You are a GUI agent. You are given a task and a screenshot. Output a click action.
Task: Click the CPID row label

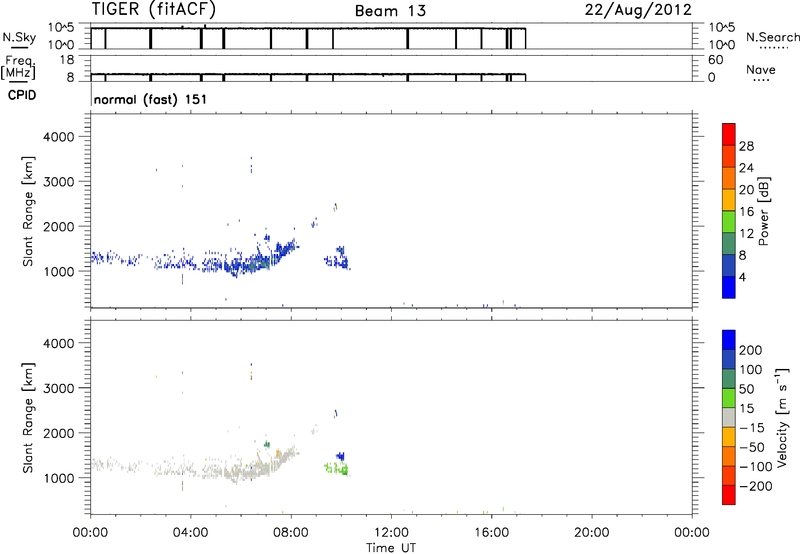[22, 95]
